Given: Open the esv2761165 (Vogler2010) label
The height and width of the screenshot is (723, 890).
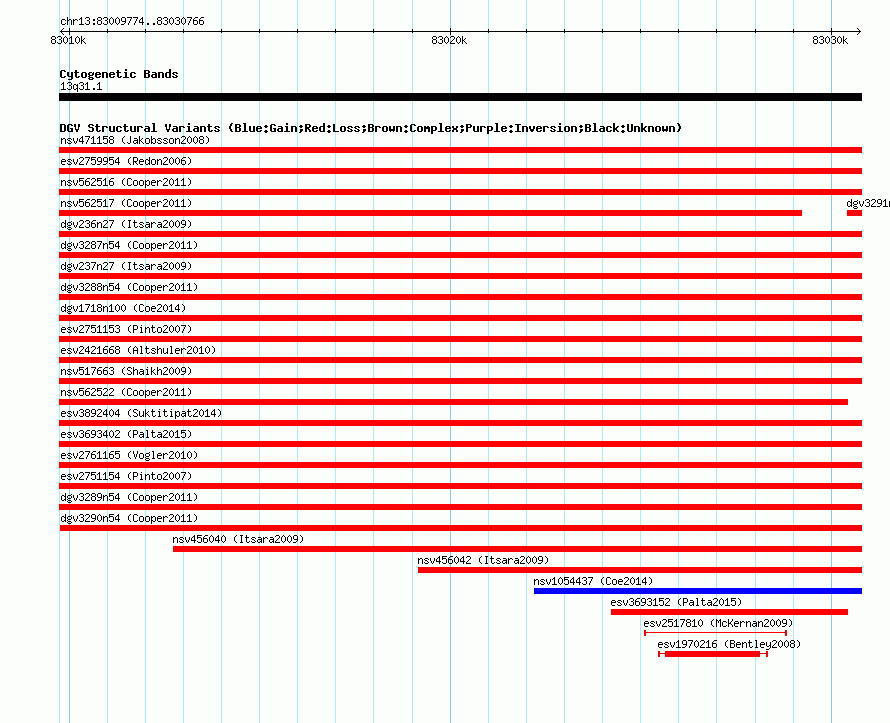Looking at the screenshot, I should coord(129,455).
